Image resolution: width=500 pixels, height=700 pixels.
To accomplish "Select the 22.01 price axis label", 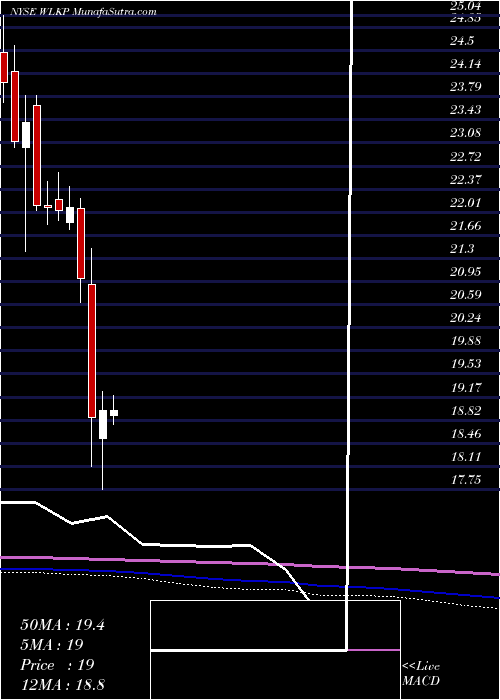I will click(x=466, y=203).
